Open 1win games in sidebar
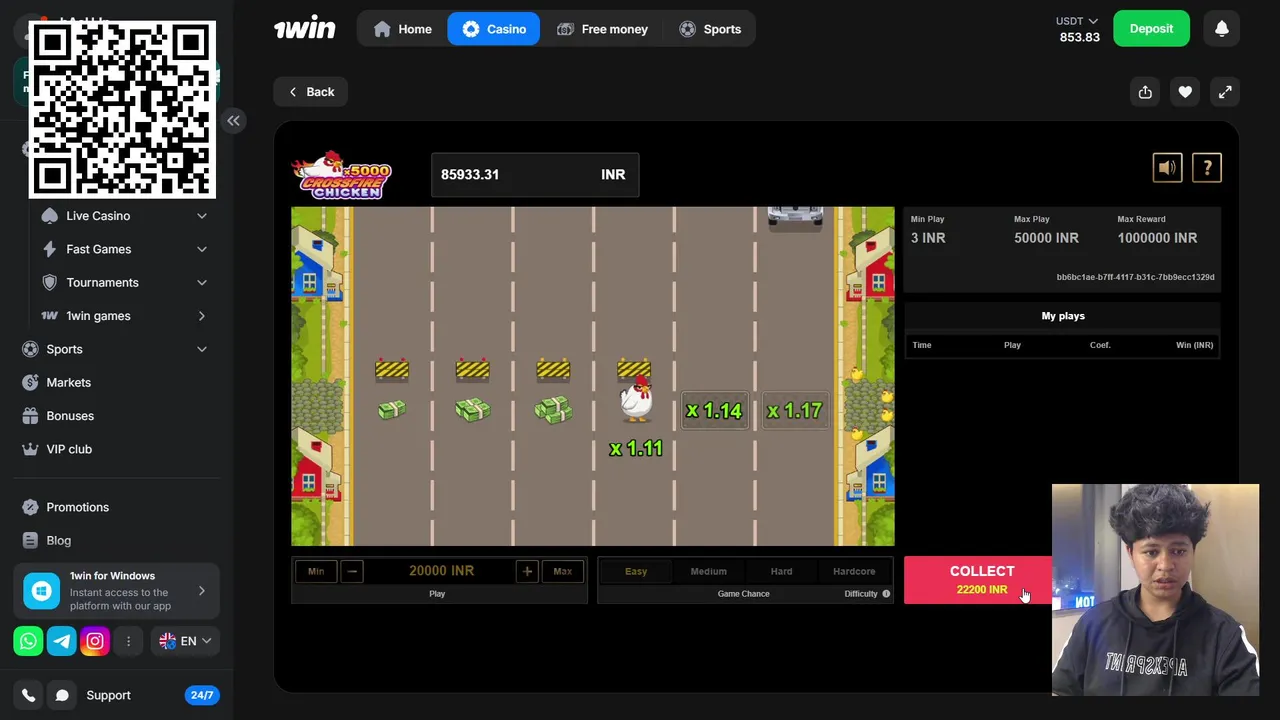This screenshot has height=720, width=1280. tap(98, 316)
